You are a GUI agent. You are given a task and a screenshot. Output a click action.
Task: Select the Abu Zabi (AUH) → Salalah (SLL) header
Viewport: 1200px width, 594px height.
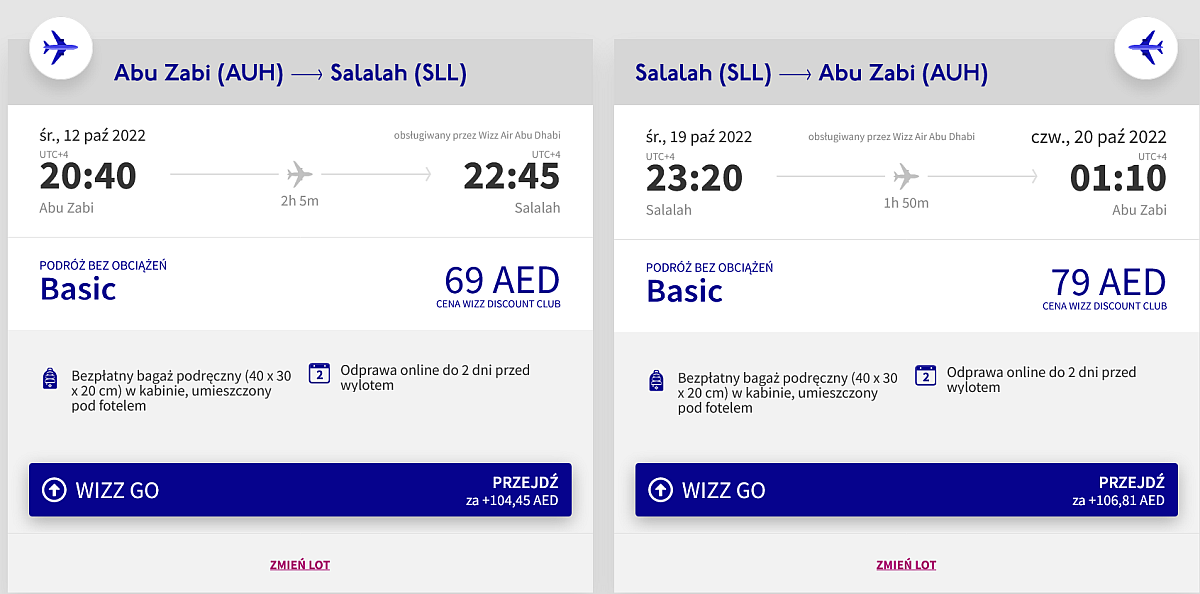291,73
